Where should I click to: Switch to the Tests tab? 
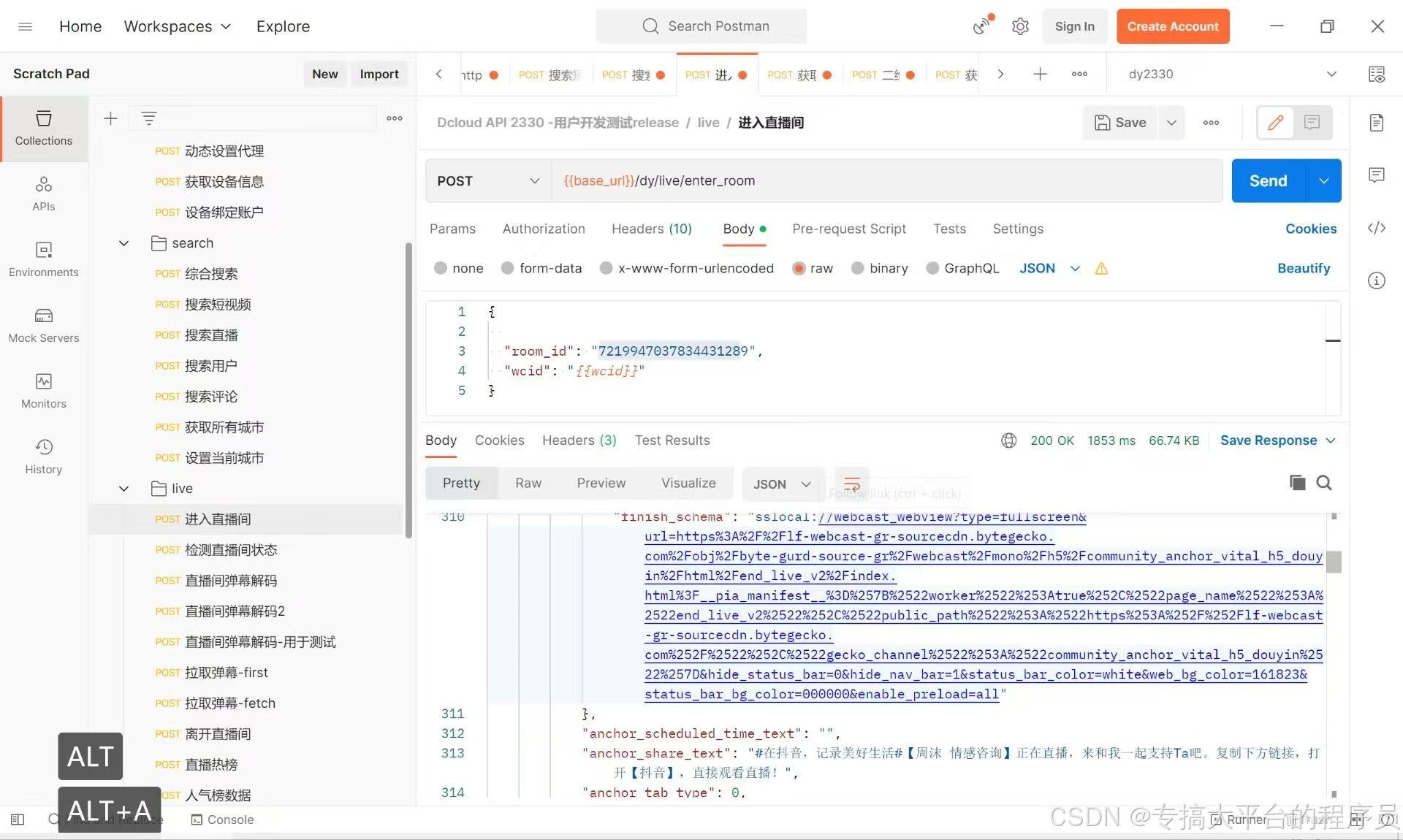pos(949,229)
